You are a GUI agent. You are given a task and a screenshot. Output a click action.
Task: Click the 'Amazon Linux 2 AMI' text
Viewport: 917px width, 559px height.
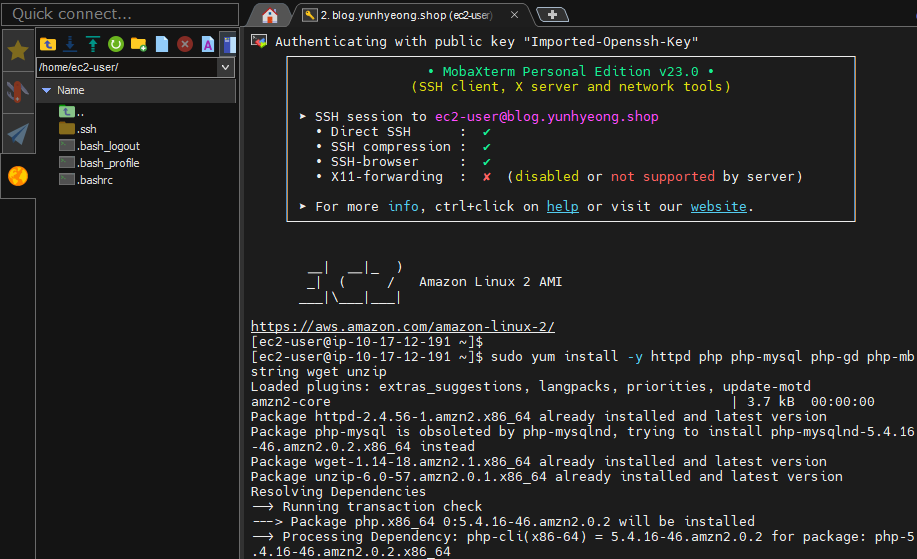tap(490, 282)
